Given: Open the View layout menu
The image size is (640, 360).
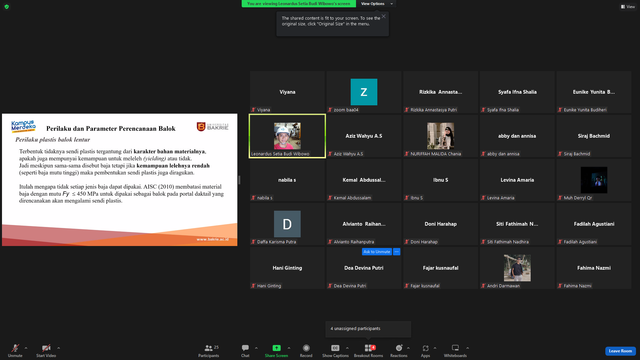Looking at the screenshot, I should [x=628, y=7].
